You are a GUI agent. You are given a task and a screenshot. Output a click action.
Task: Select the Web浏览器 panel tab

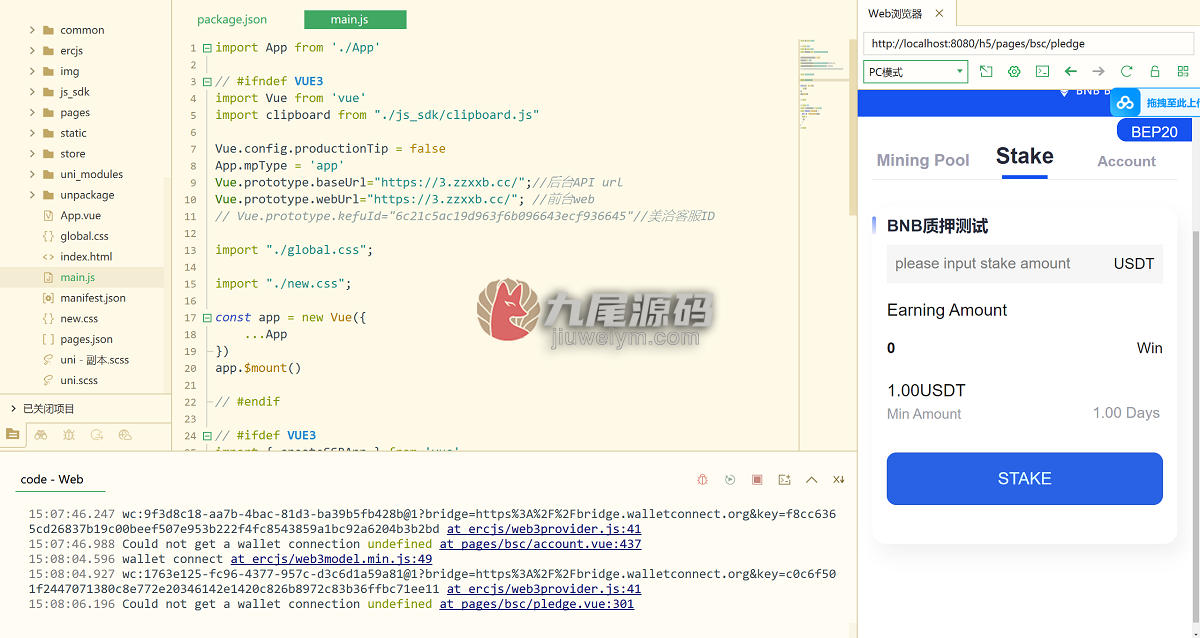click(x=894, y=13)
